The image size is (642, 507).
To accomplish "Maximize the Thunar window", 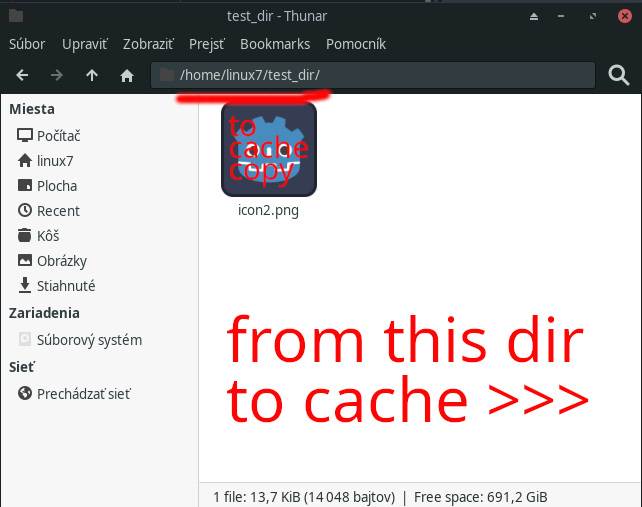I will tap(593, 16).
